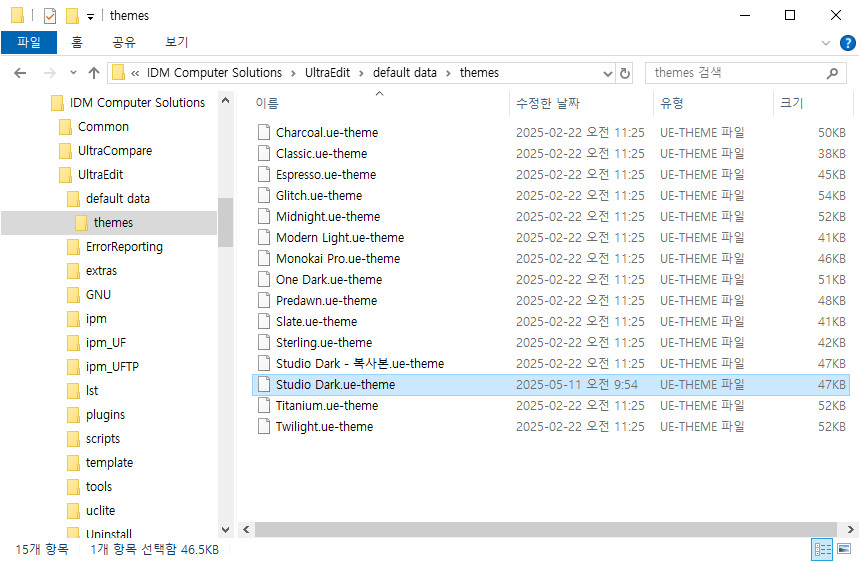Open ipm_UFTP folder in tree

[112, 367]
